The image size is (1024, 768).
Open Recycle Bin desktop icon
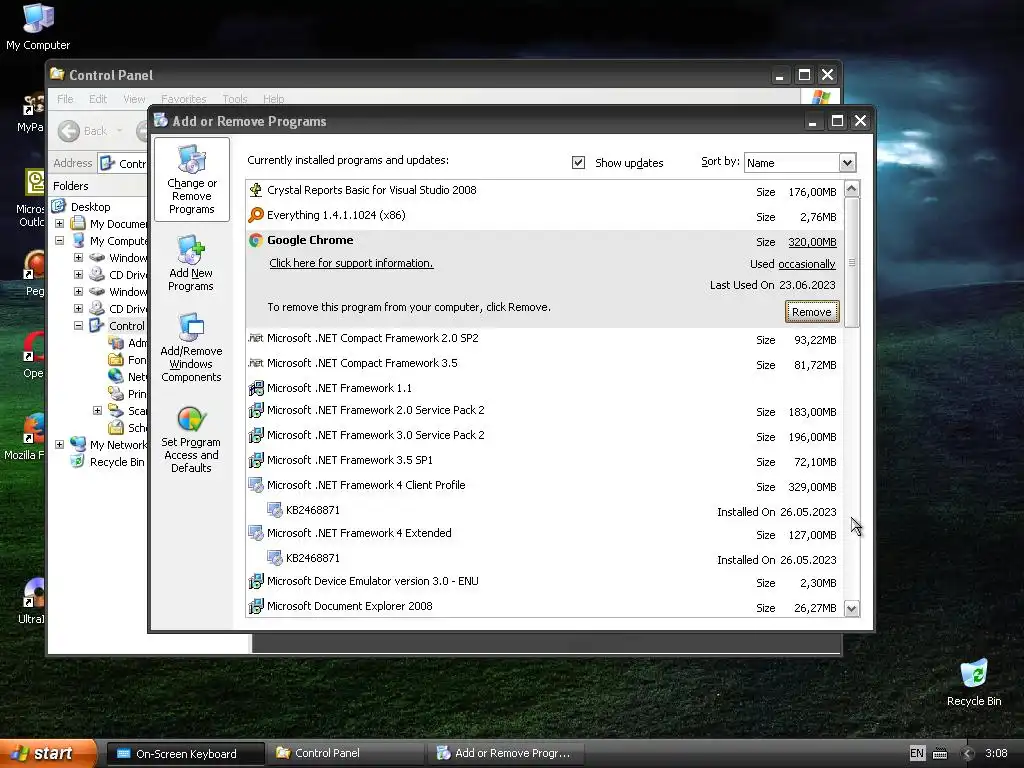point(974,682)
